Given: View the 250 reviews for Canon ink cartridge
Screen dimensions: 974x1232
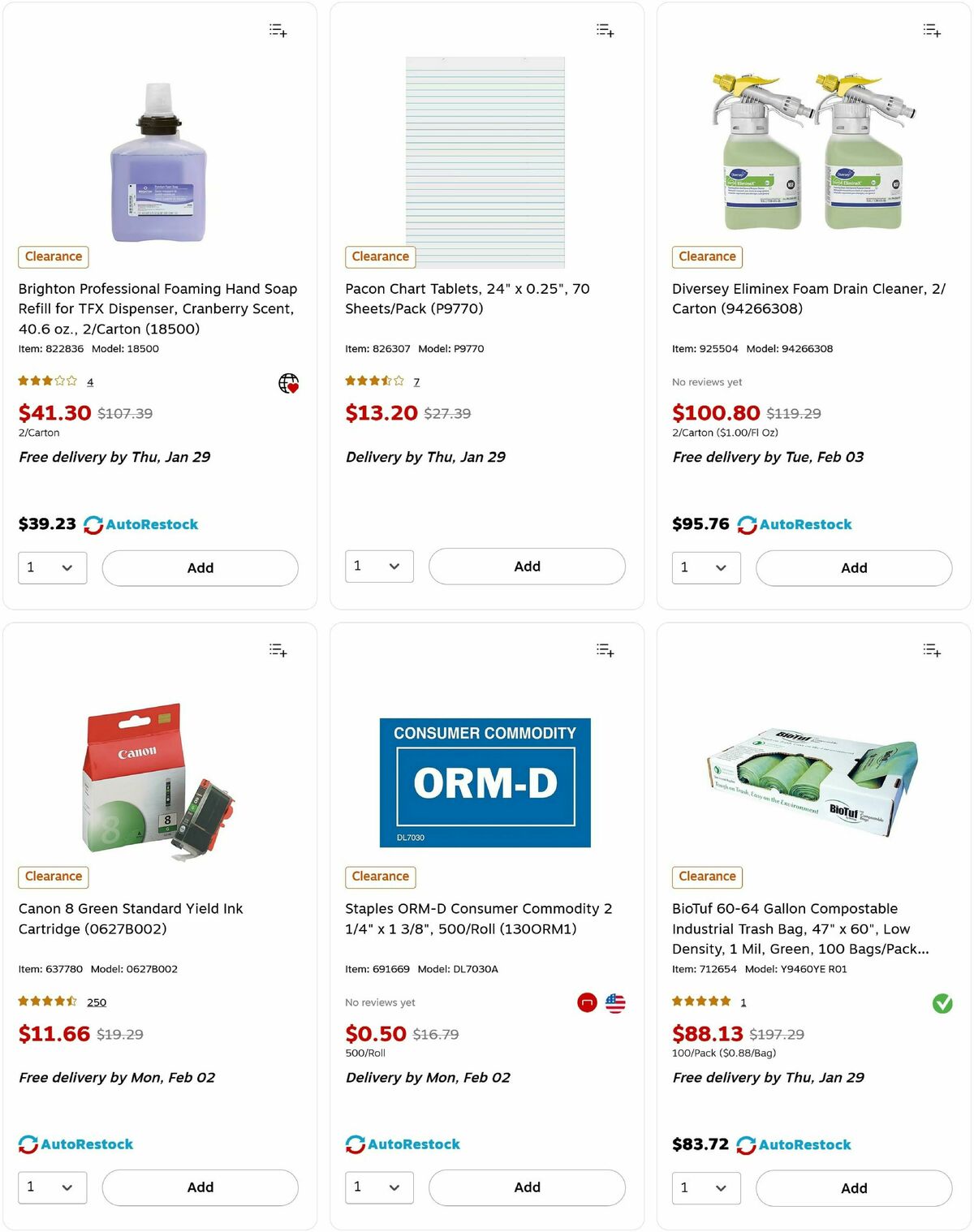Looking at the screenshot, I should [x=97, y=1002].
